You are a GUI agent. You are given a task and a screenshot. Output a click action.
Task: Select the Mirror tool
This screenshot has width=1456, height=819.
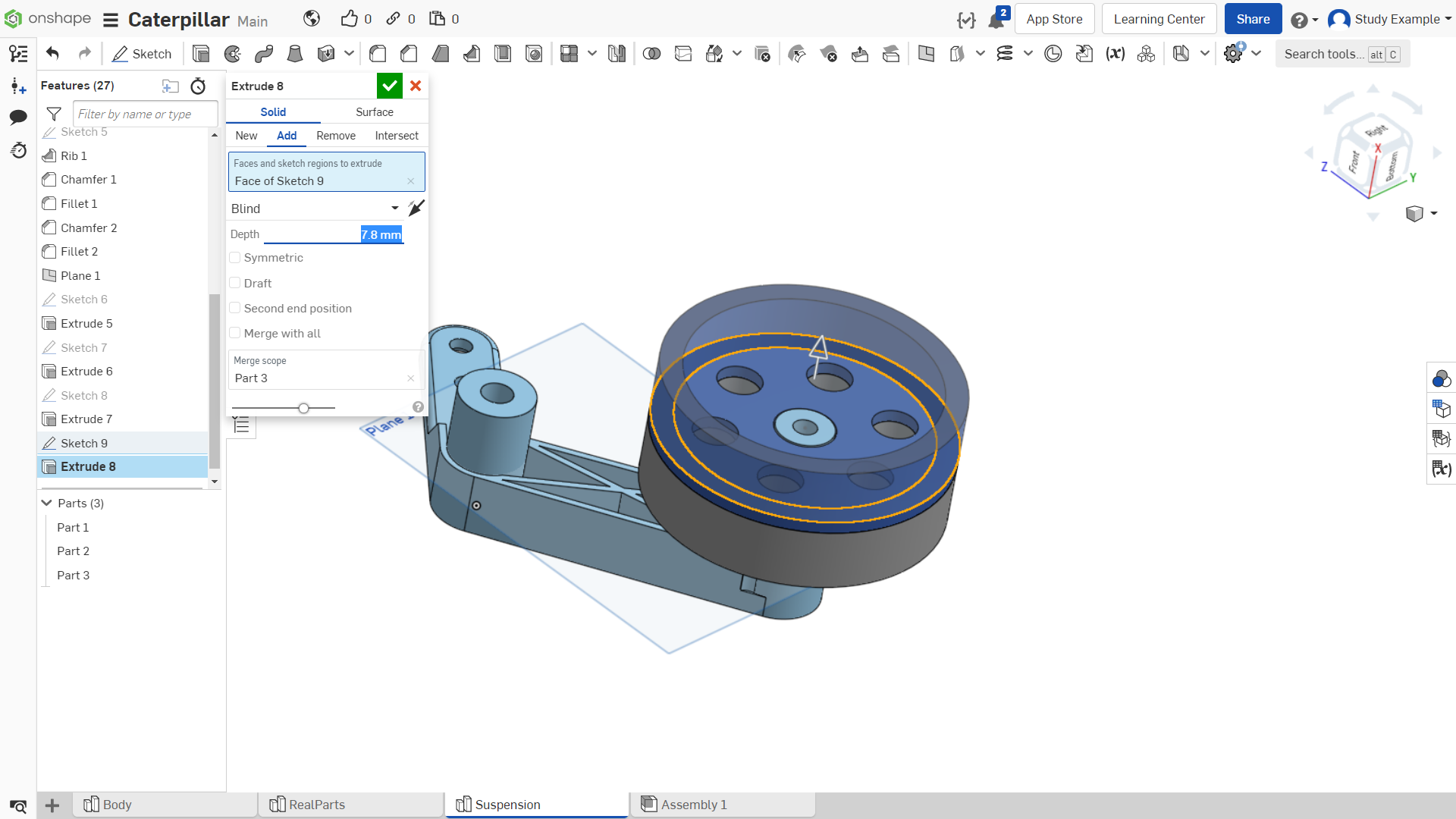point(617,54)
